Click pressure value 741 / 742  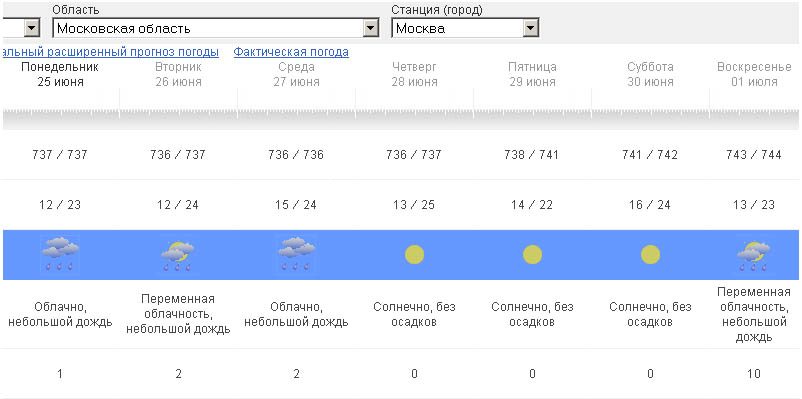click(650, 154)
